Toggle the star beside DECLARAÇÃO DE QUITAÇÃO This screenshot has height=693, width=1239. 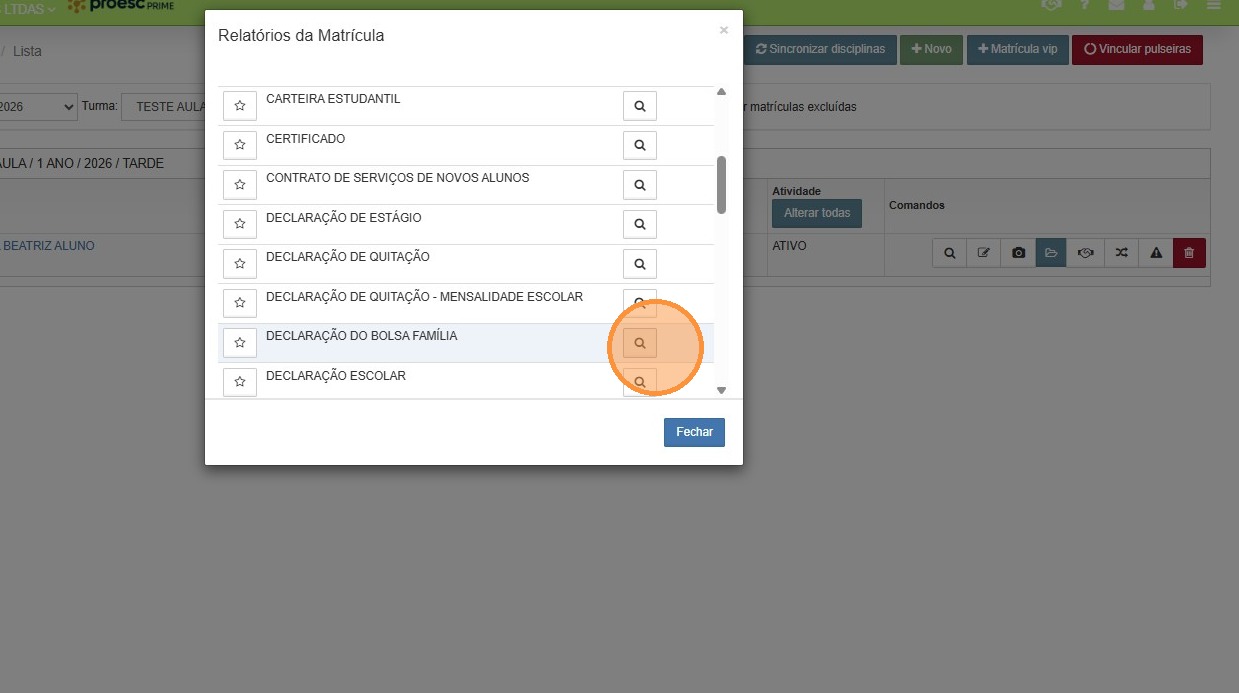coord(240,264)
